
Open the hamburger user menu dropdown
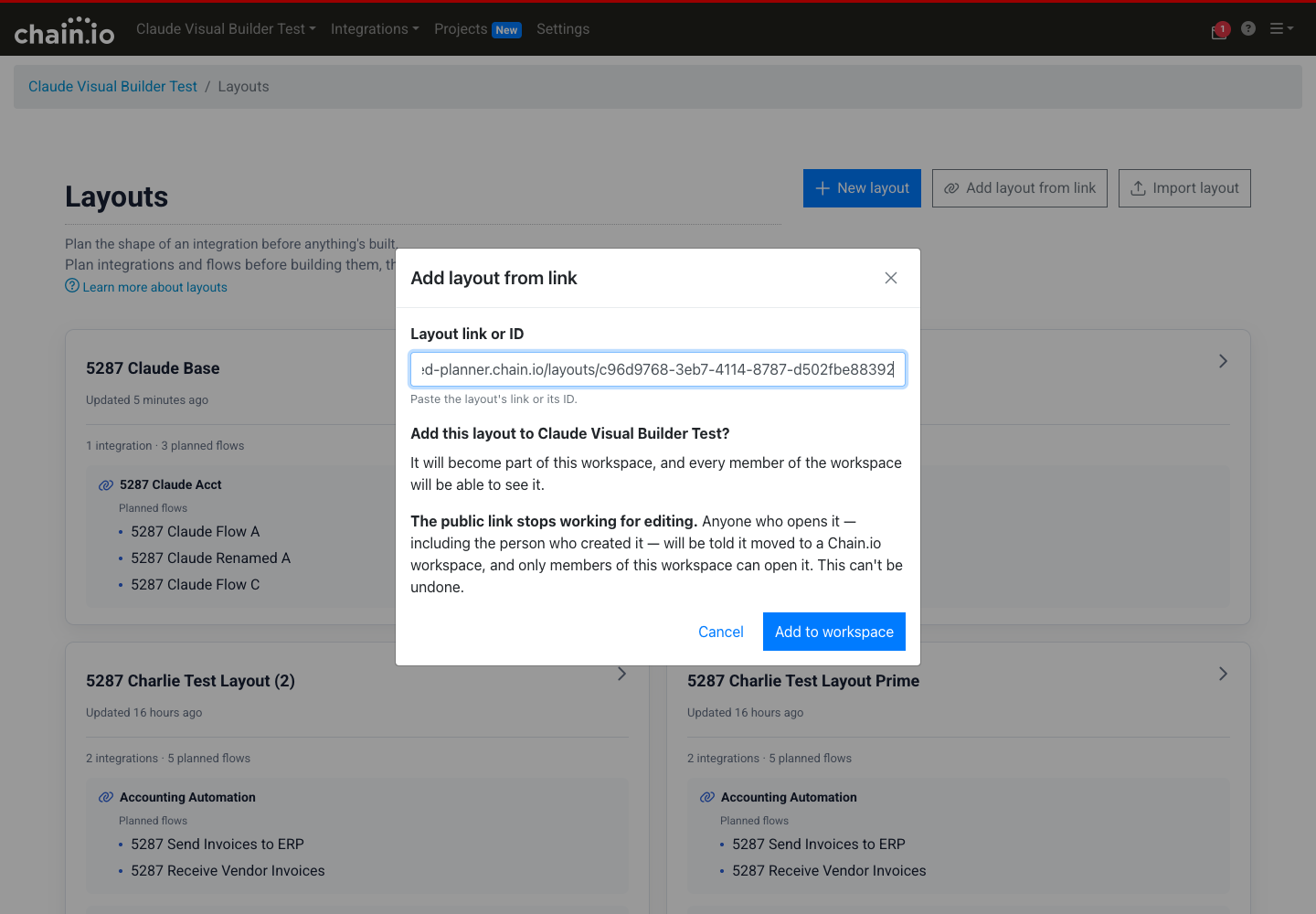coord(1281,28)
